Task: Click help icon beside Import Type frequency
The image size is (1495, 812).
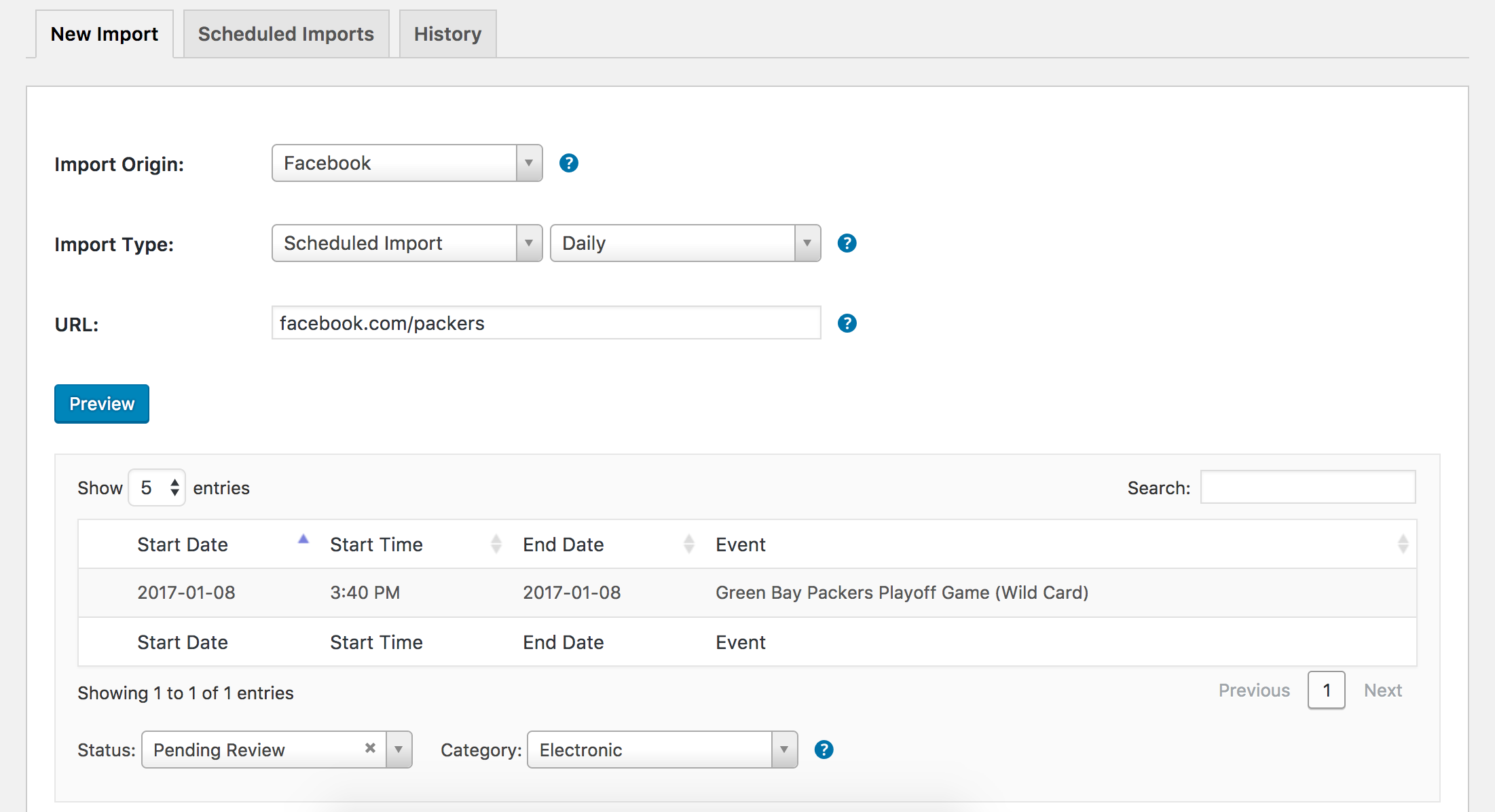Action: click(x=847, y=243)
